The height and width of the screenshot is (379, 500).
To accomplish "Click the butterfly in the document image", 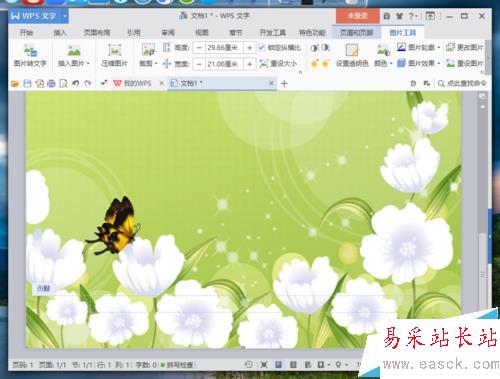I will tap(114, 226).
